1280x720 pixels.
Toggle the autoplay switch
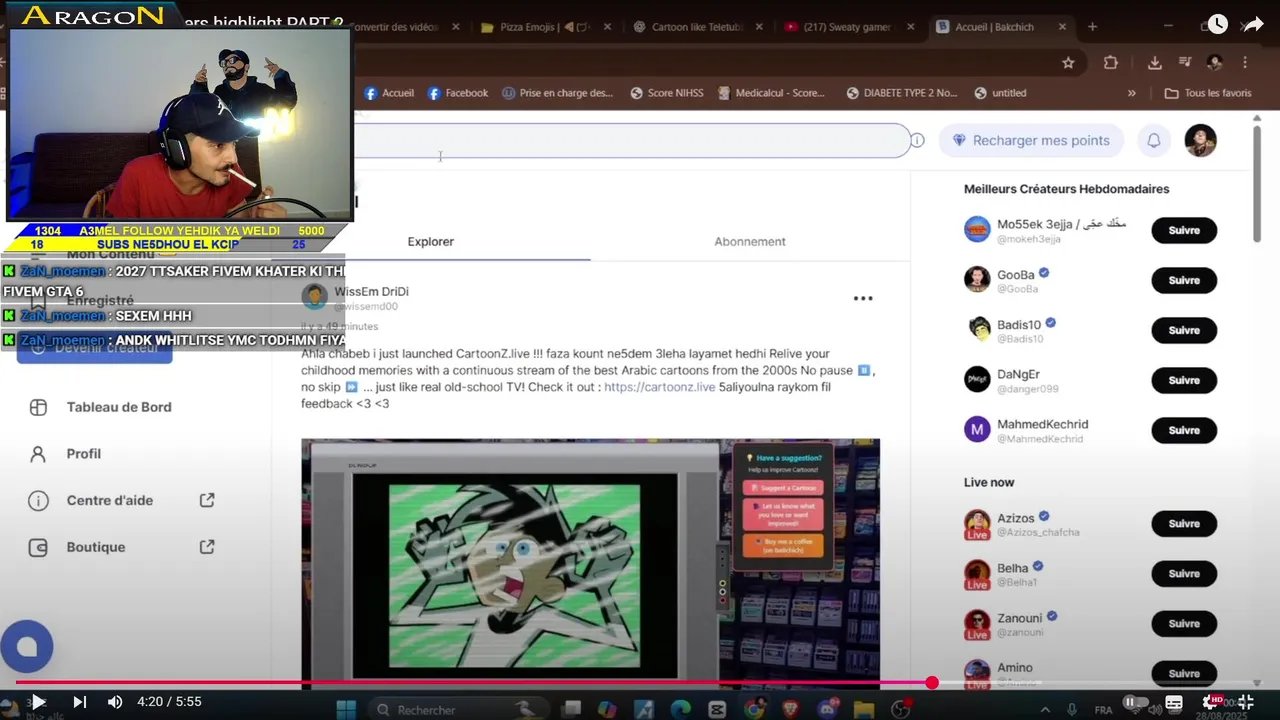click(1134, 702)
